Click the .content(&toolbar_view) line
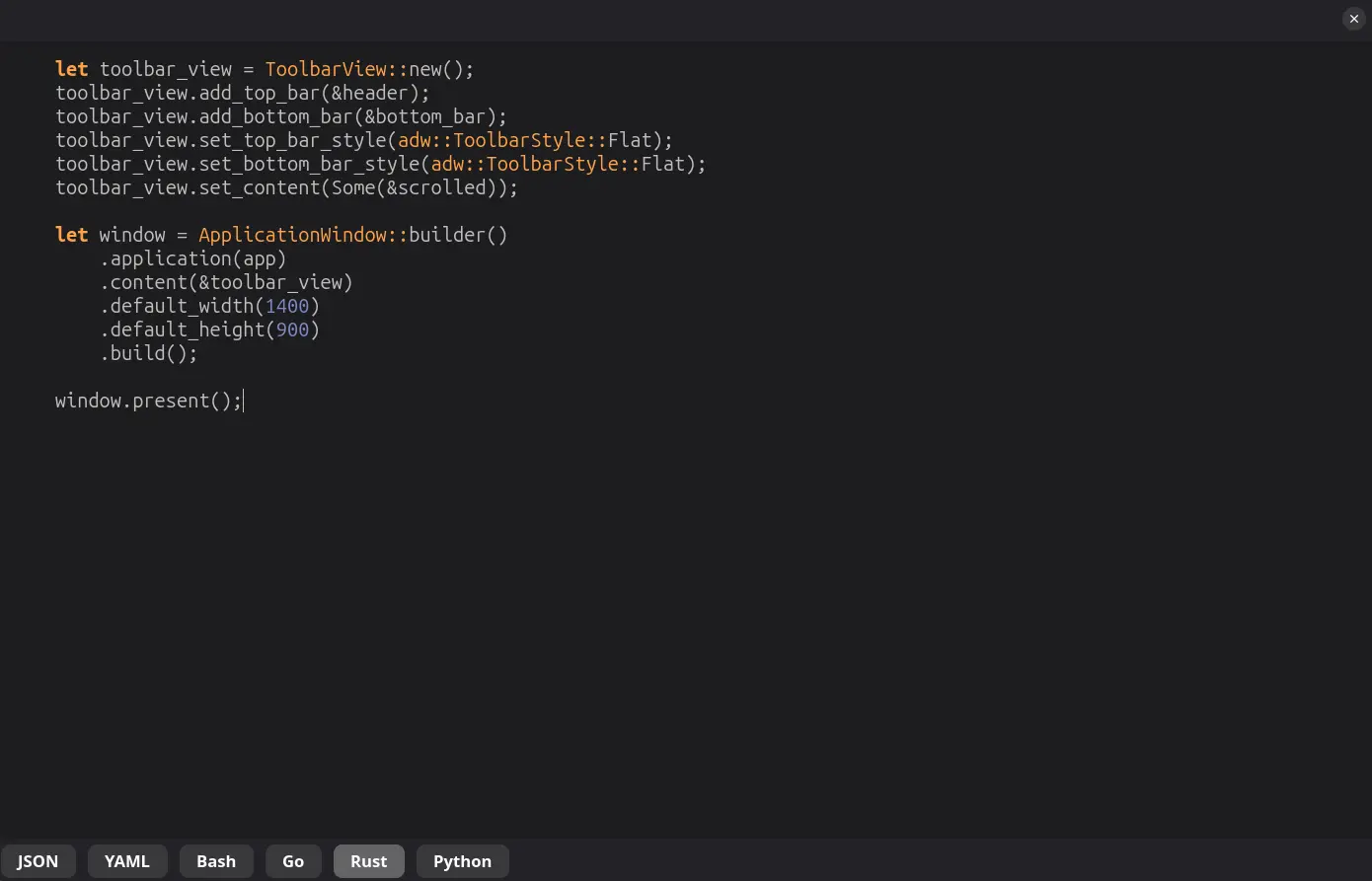 [226, 282]
